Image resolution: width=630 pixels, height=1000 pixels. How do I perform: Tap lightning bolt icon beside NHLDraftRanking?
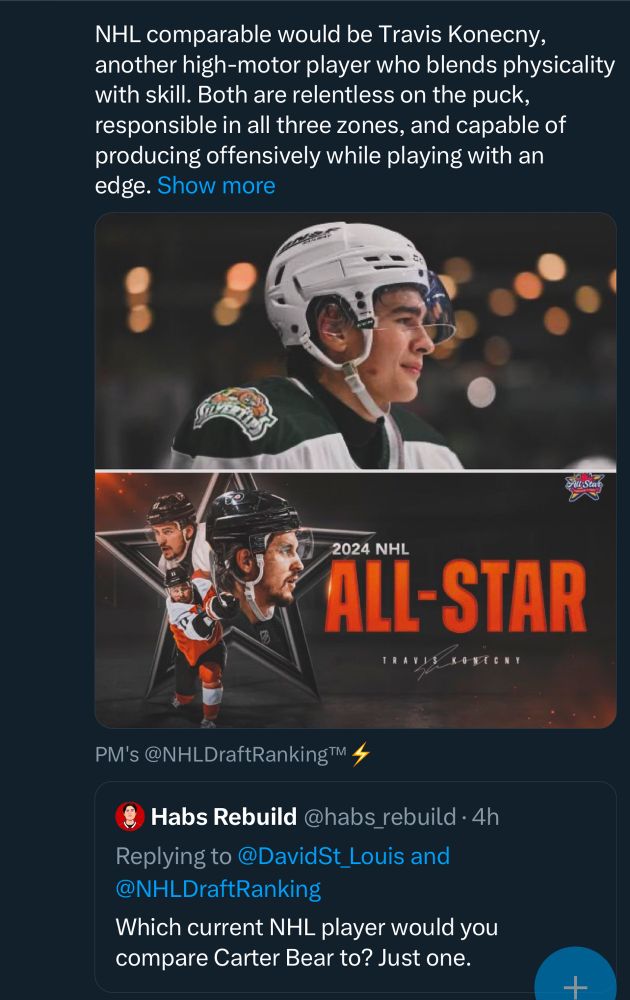click(362, 754)
